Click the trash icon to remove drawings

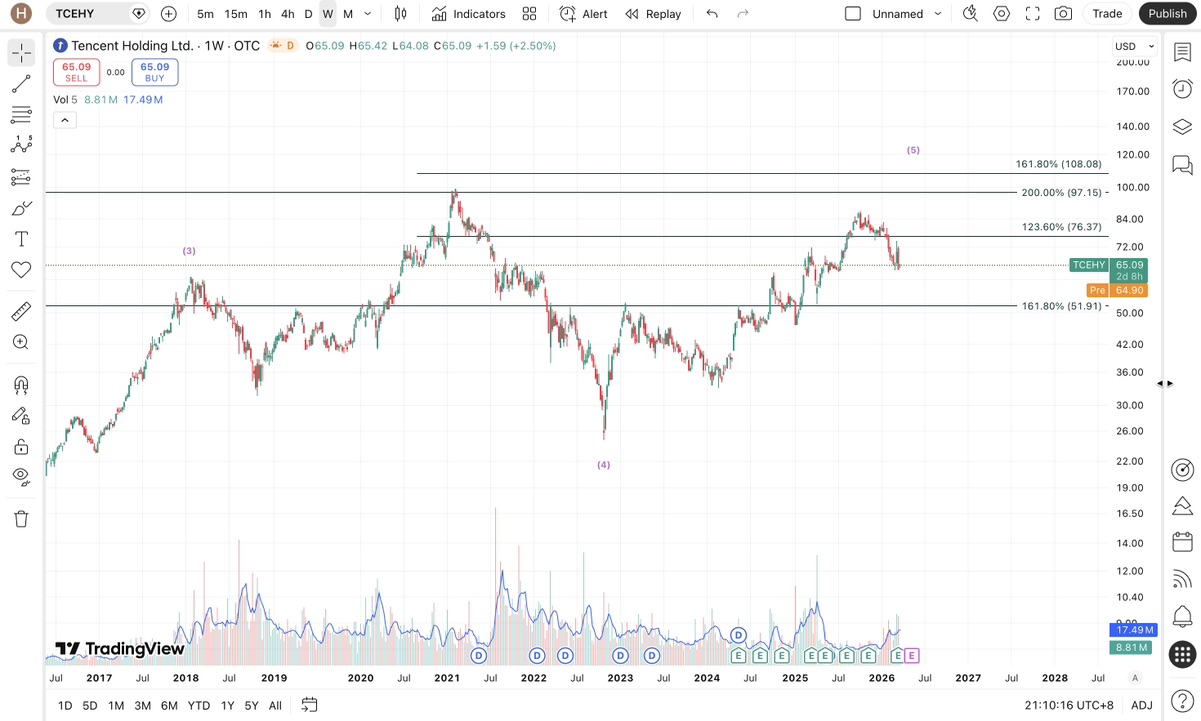click(21, 519)
